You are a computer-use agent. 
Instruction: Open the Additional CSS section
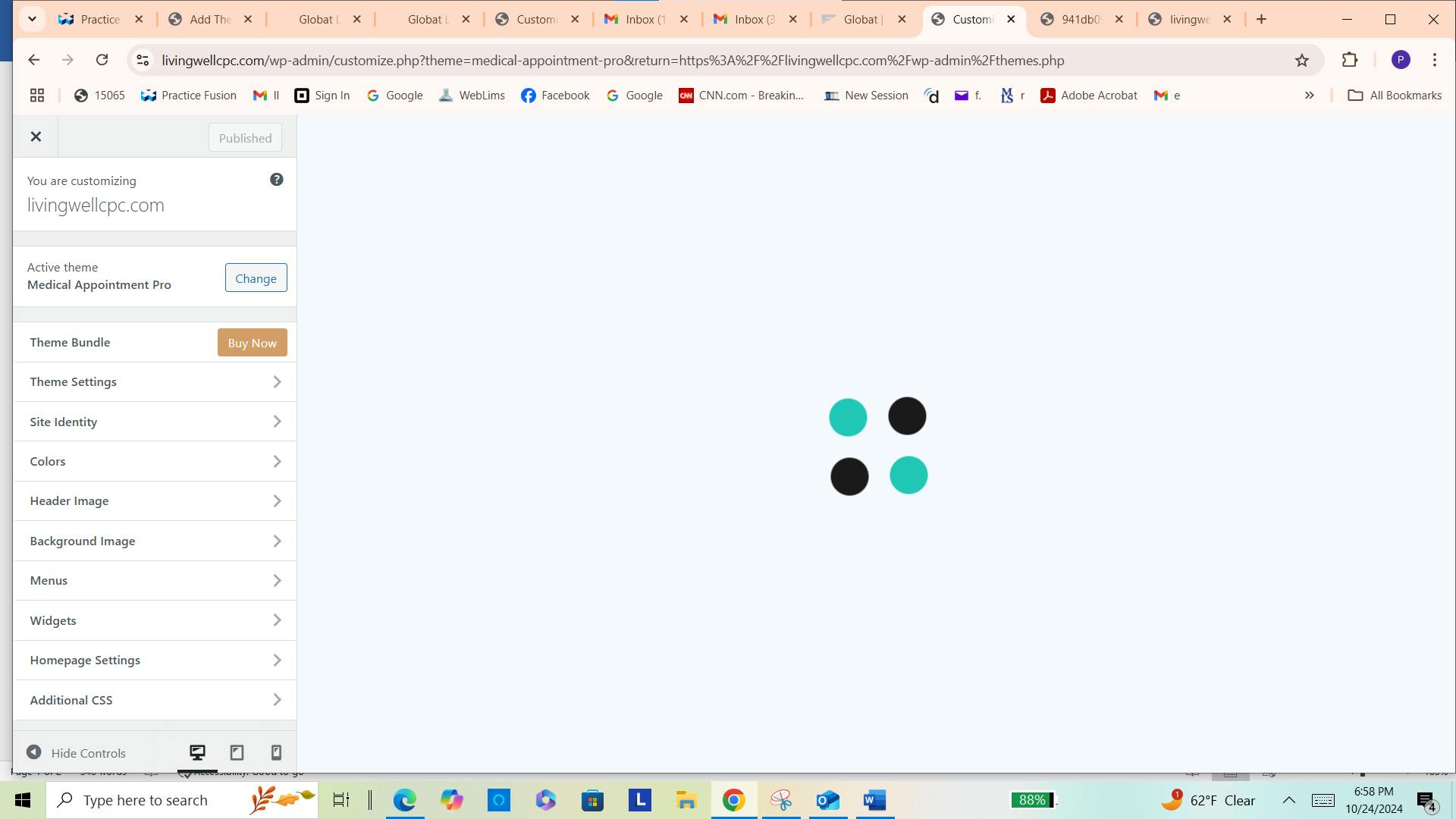click(155, 700)
